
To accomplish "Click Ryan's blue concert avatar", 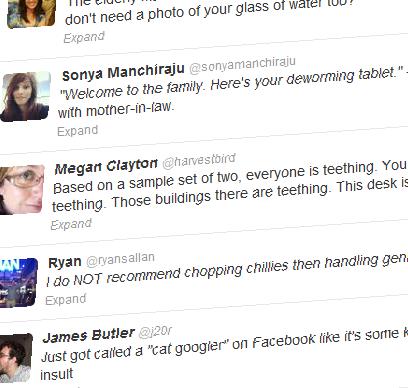I will (18, 283).
